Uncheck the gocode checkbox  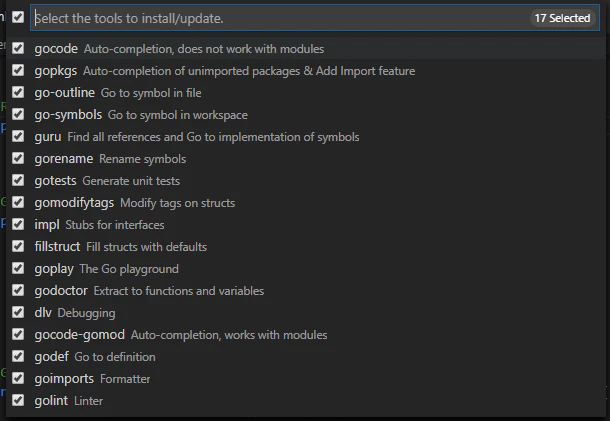(x=18, y=48)
